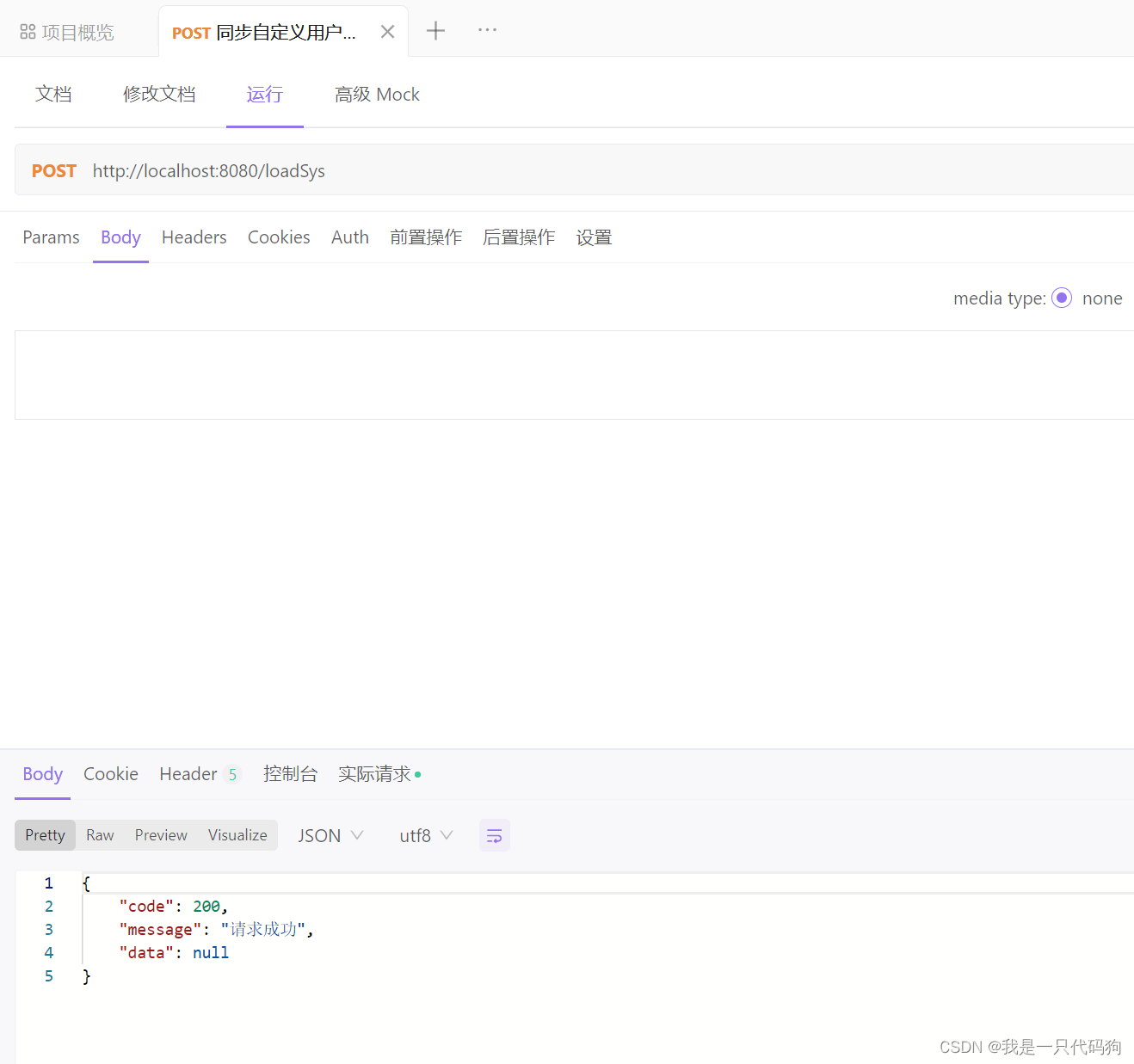Click the Visualize button

pos(237,834)
